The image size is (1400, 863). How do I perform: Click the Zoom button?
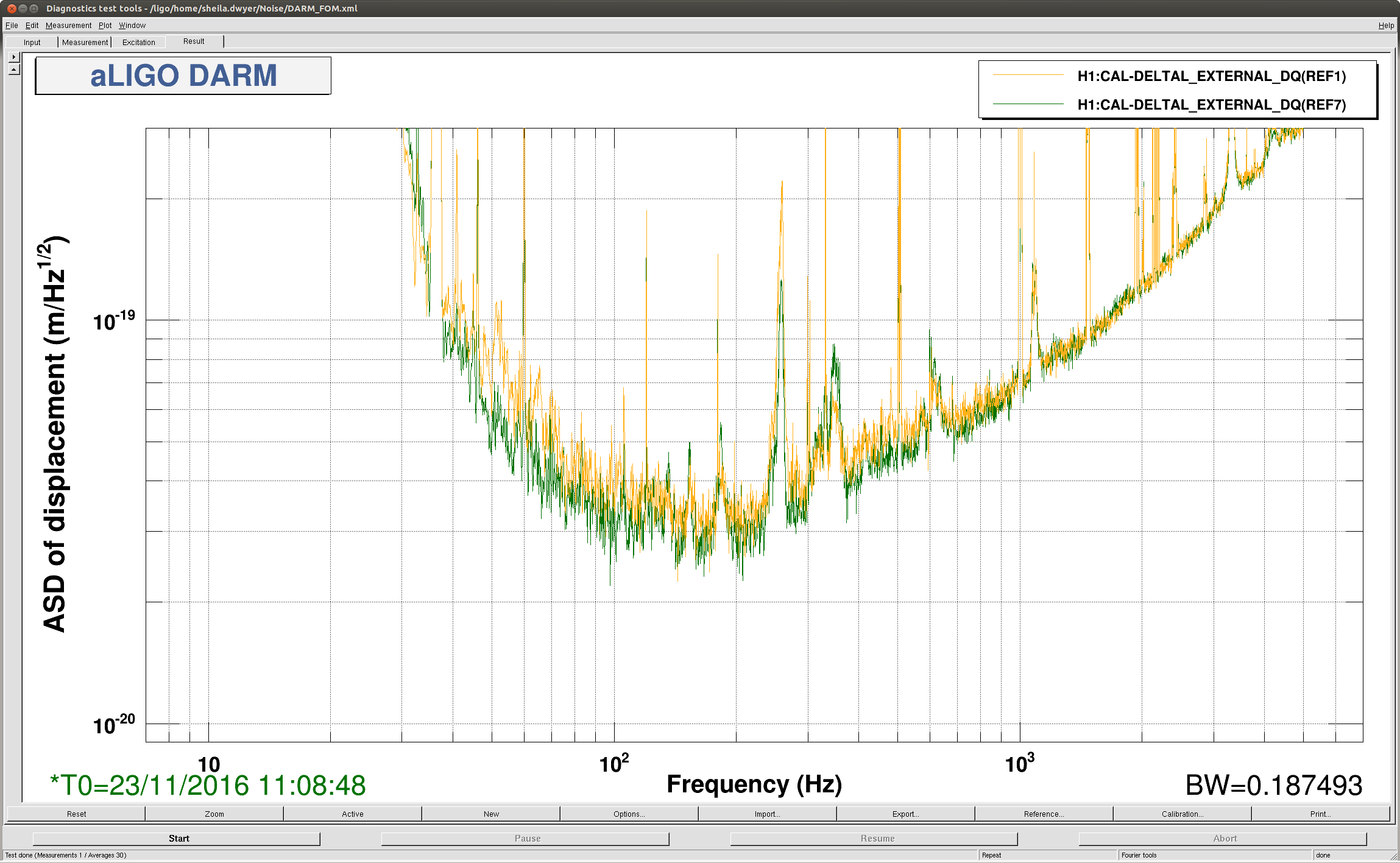tap(214, 814)
